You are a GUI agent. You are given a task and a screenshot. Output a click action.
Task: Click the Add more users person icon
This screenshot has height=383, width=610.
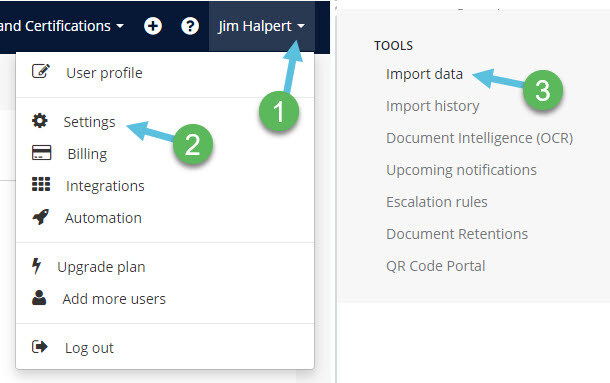coord(39,297)
